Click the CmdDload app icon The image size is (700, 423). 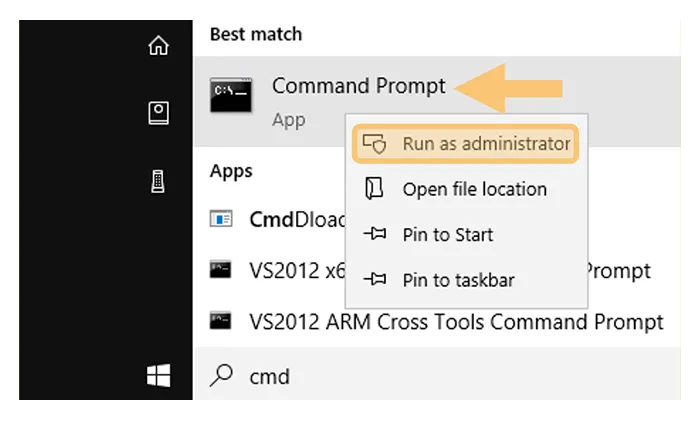click(221, 219)
